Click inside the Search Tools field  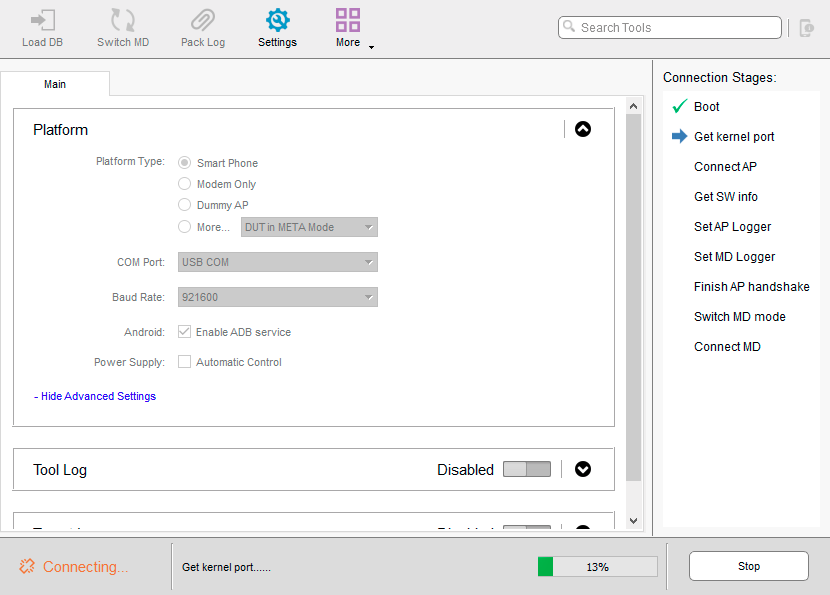click(676, 28)
